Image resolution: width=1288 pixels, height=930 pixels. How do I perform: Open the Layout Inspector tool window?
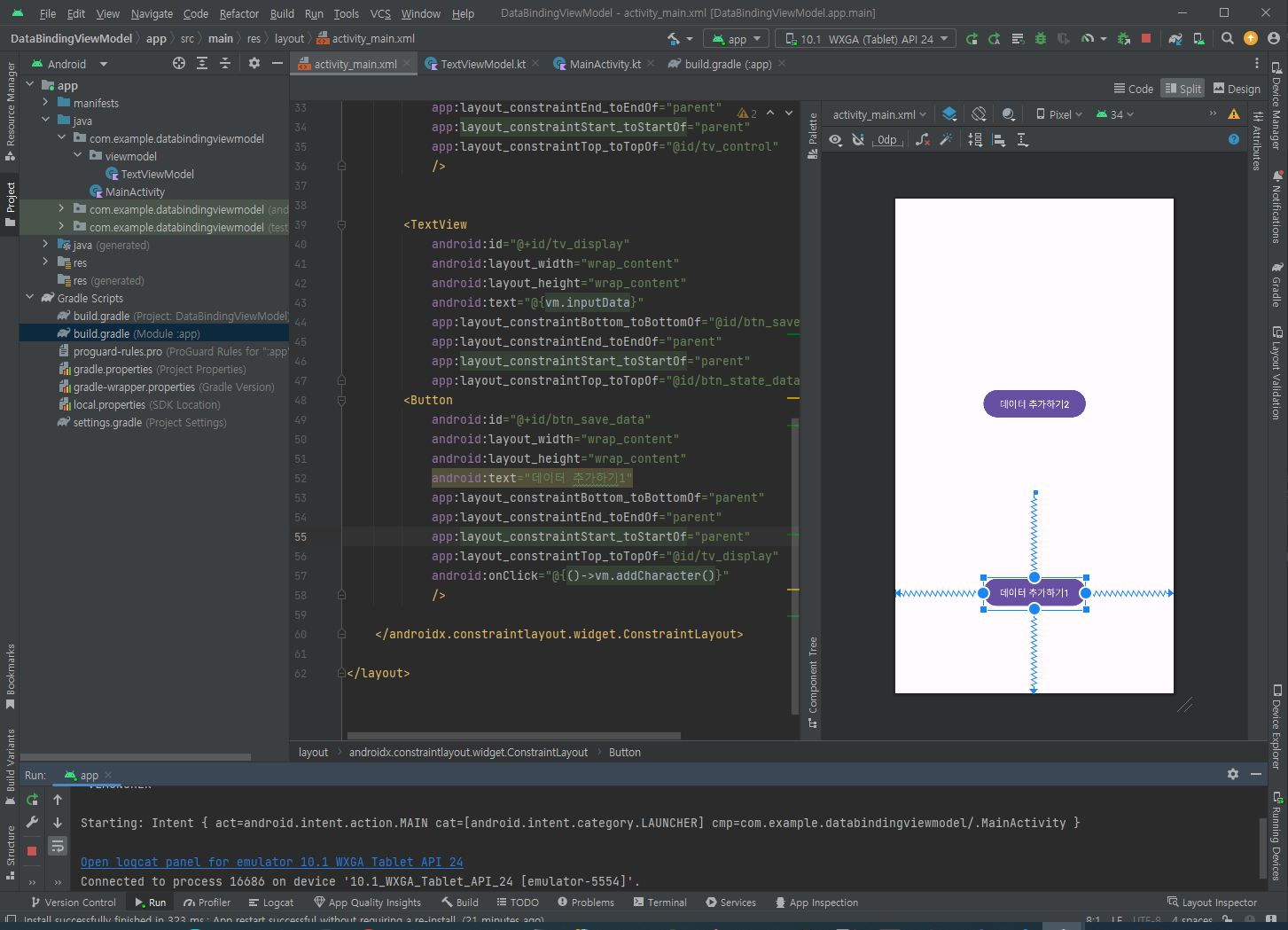1212,903
